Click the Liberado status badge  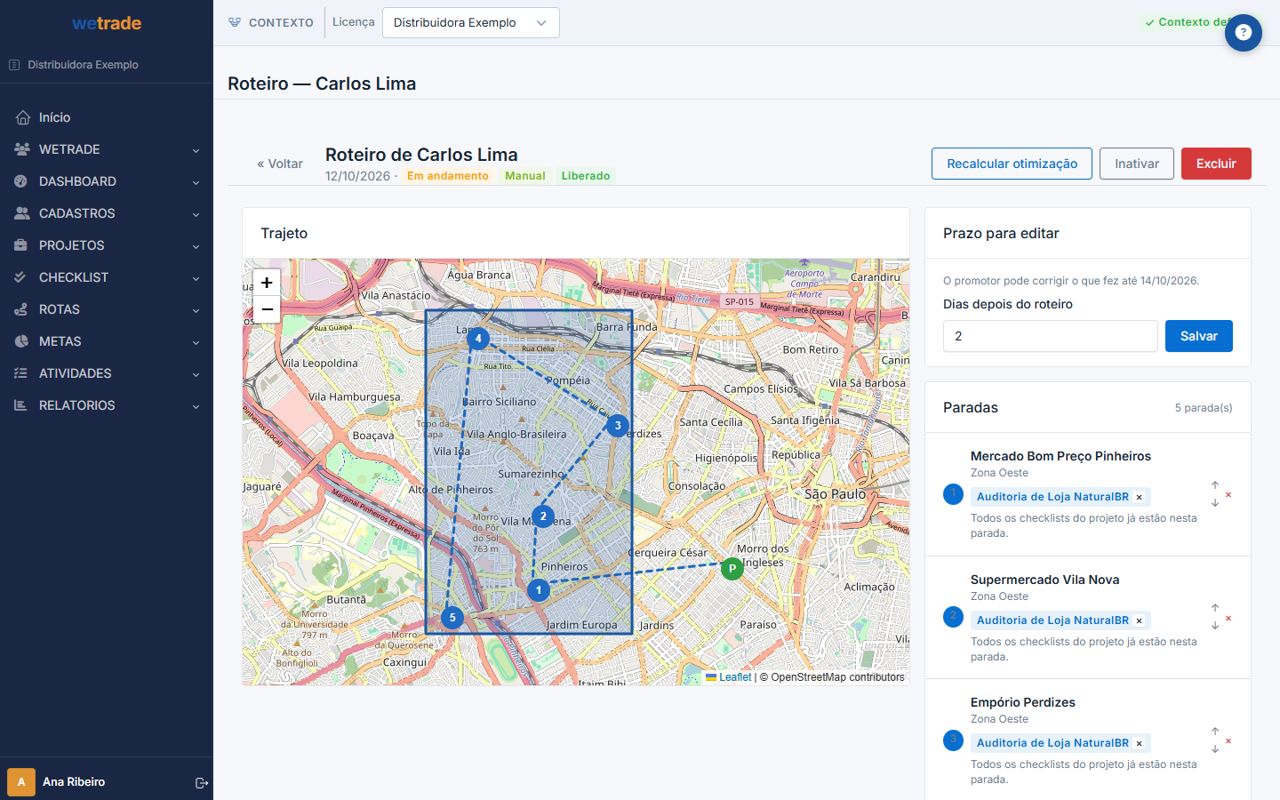[585, 176]
